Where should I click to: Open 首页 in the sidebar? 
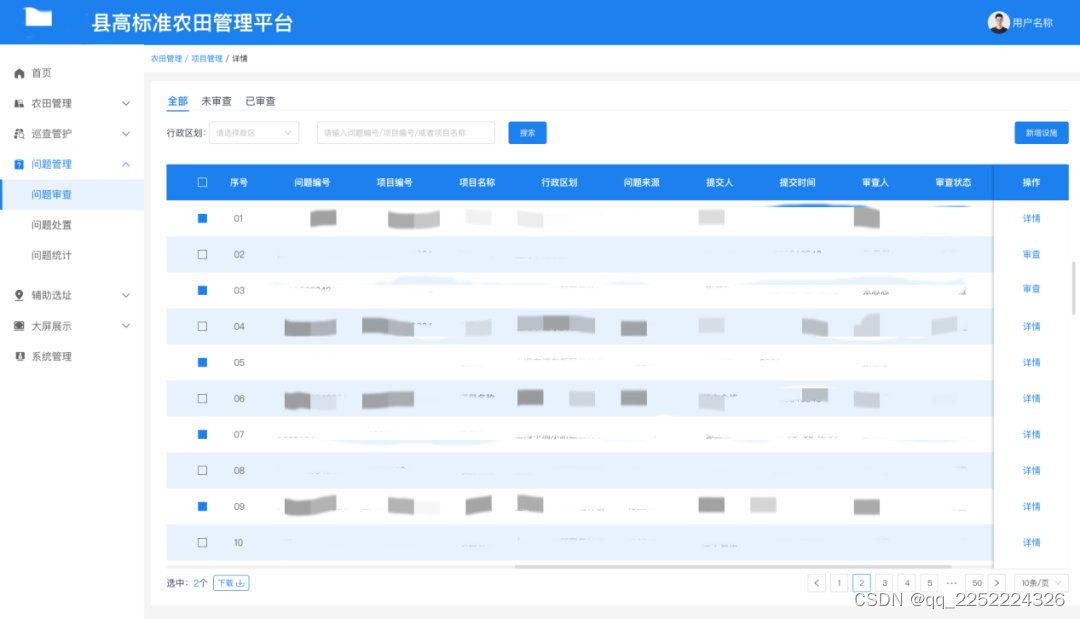[41, 73]
